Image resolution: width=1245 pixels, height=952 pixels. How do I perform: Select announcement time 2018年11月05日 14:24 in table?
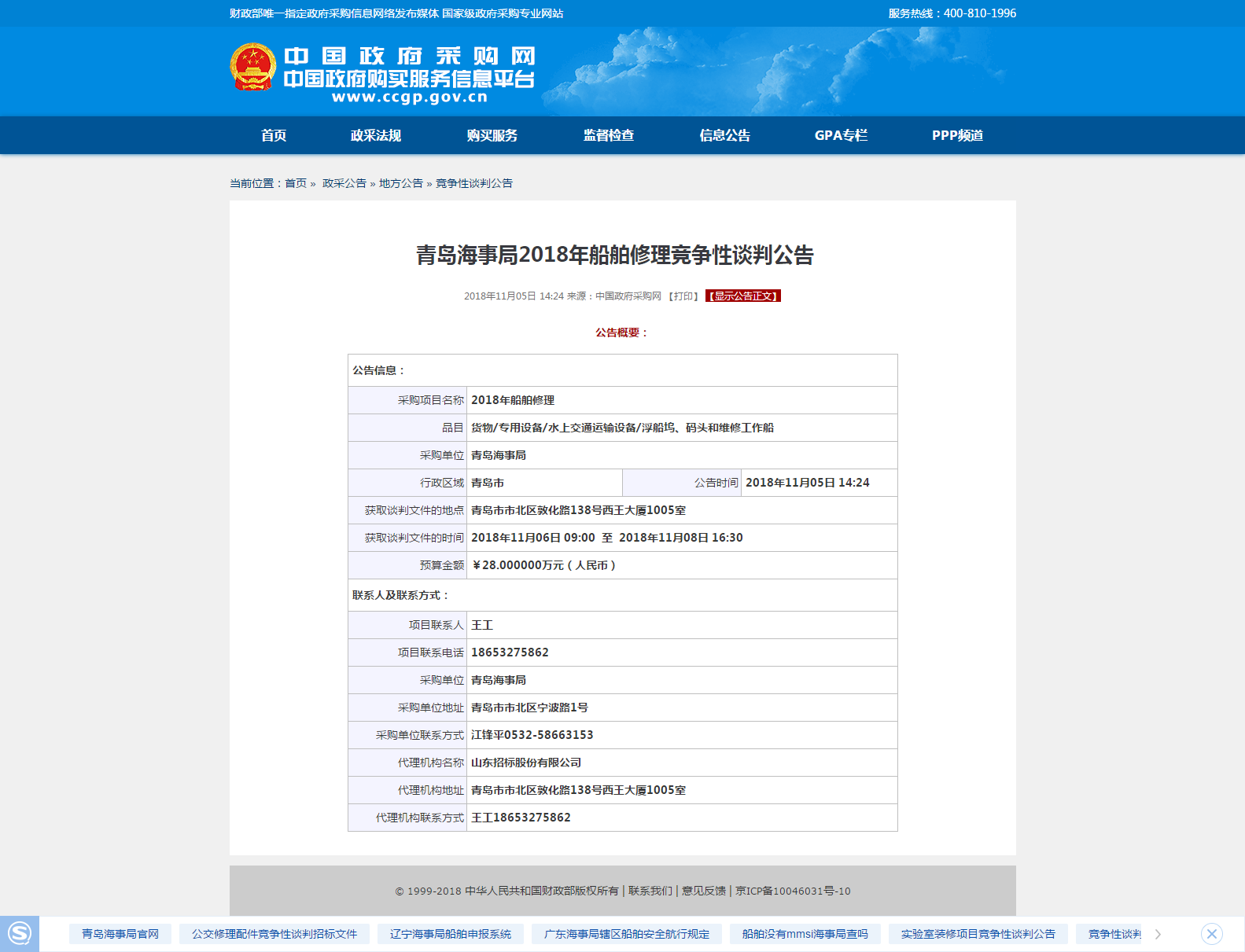[x=808, y=483]
